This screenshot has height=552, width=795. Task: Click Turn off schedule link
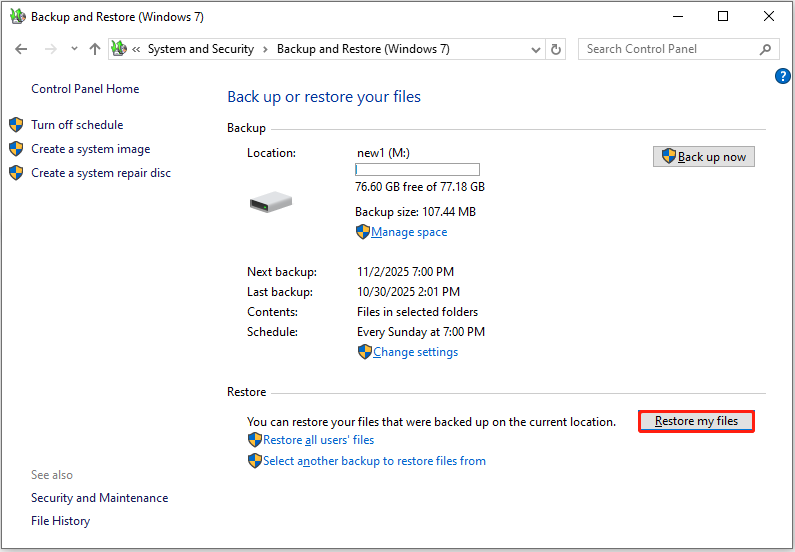(77, 125)
